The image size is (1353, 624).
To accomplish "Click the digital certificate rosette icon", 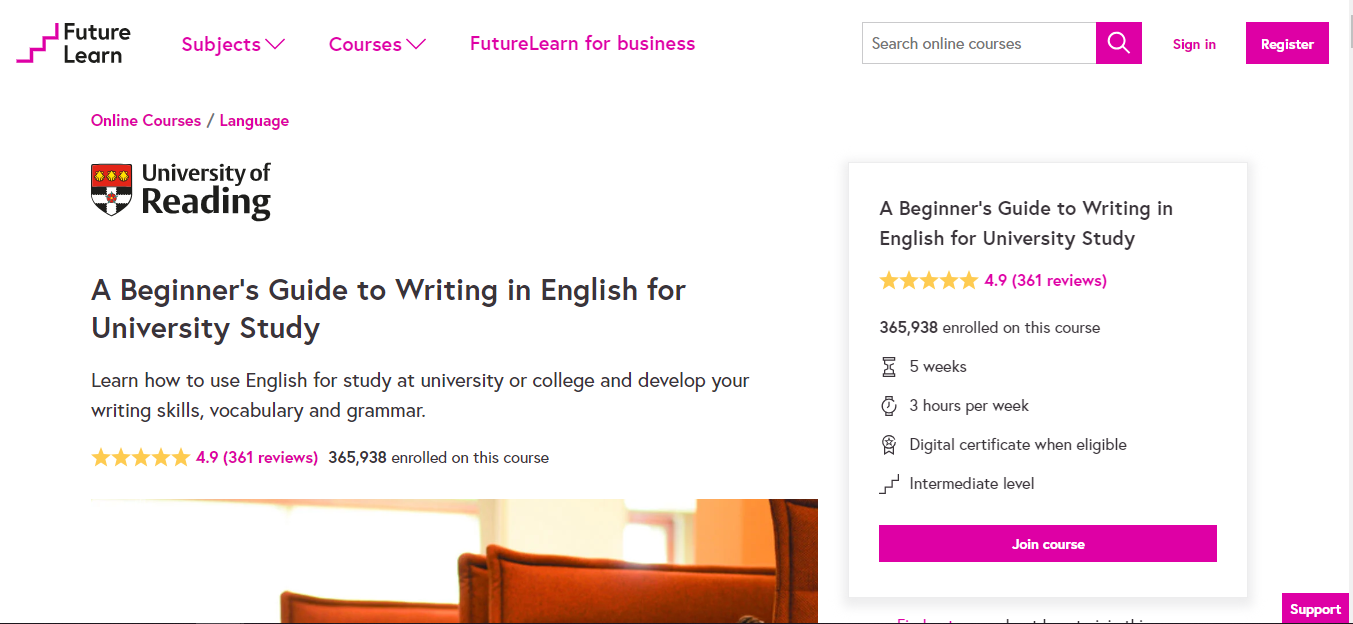I will pyautogui.click(x=888, y=444).
